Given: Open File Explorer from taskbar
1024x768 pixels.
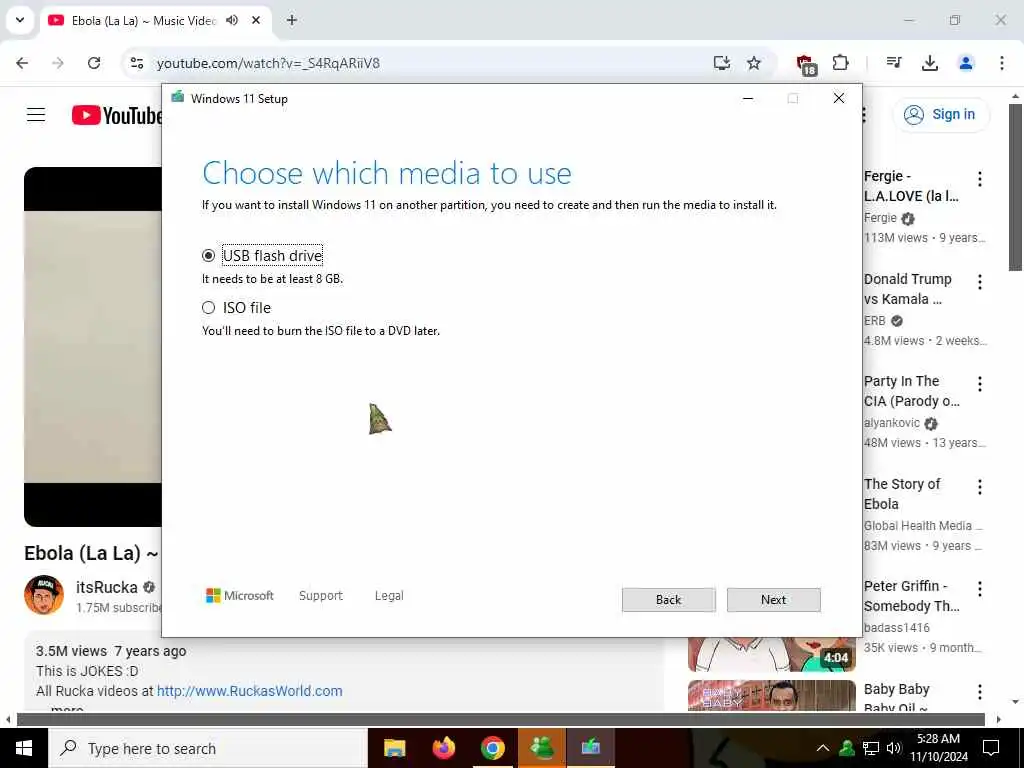Looking at the screenshot, I should pos(394,748).
